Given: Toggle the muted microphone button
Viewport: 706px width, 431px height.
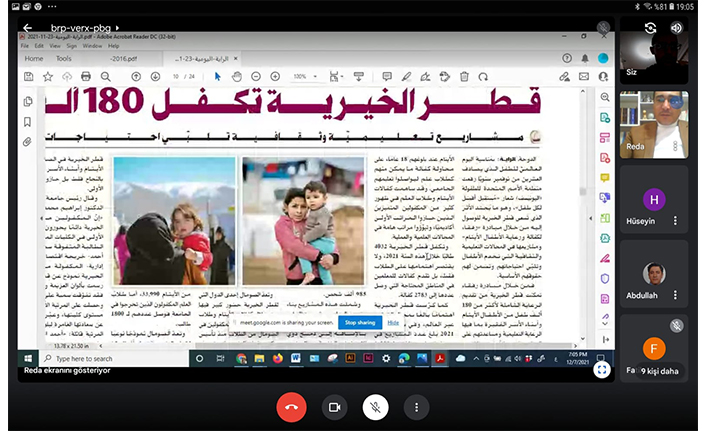Looking at the screenshot, I should click(375, 407).
